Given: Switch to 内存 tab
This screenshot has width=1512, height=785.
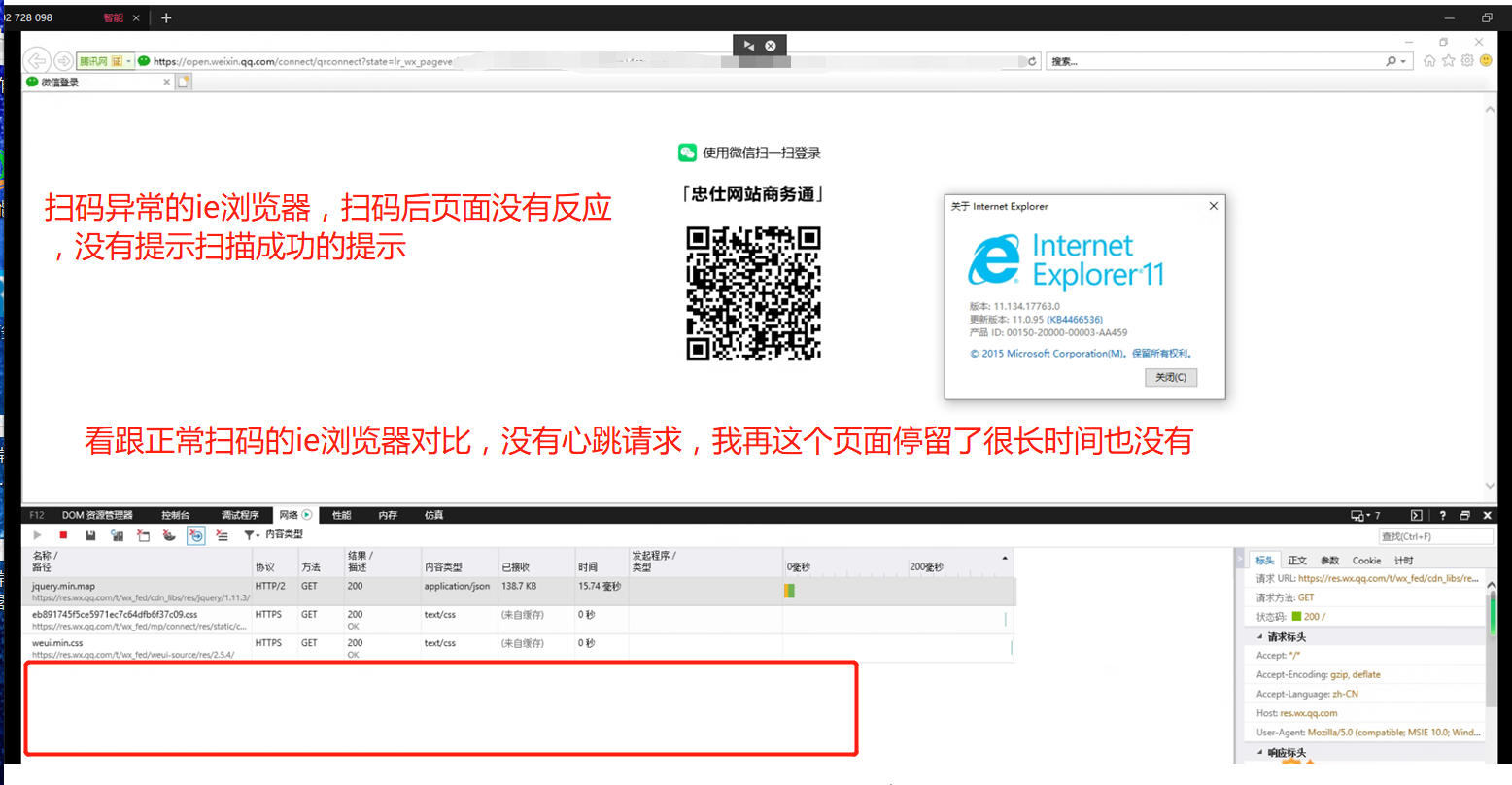Looking at the screenshot, I should click(x=388, y=515).
